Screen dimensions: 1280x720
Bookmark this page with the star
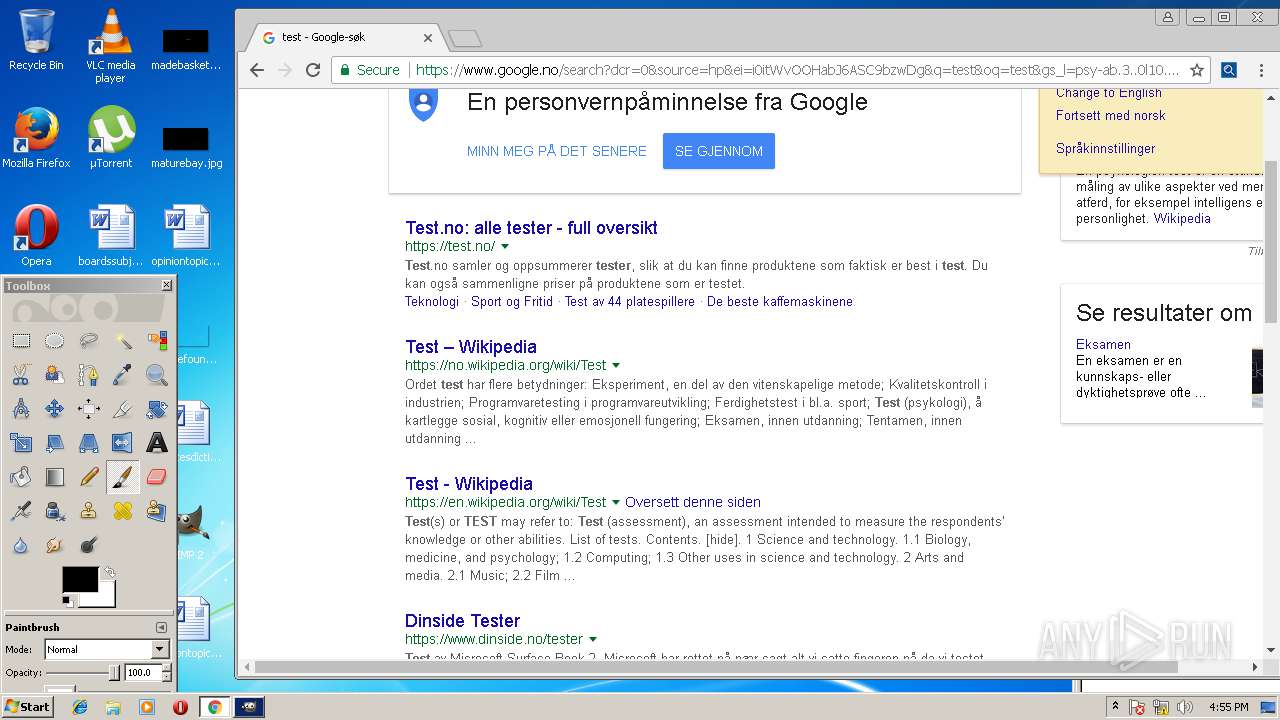[x=1196, y=70]
